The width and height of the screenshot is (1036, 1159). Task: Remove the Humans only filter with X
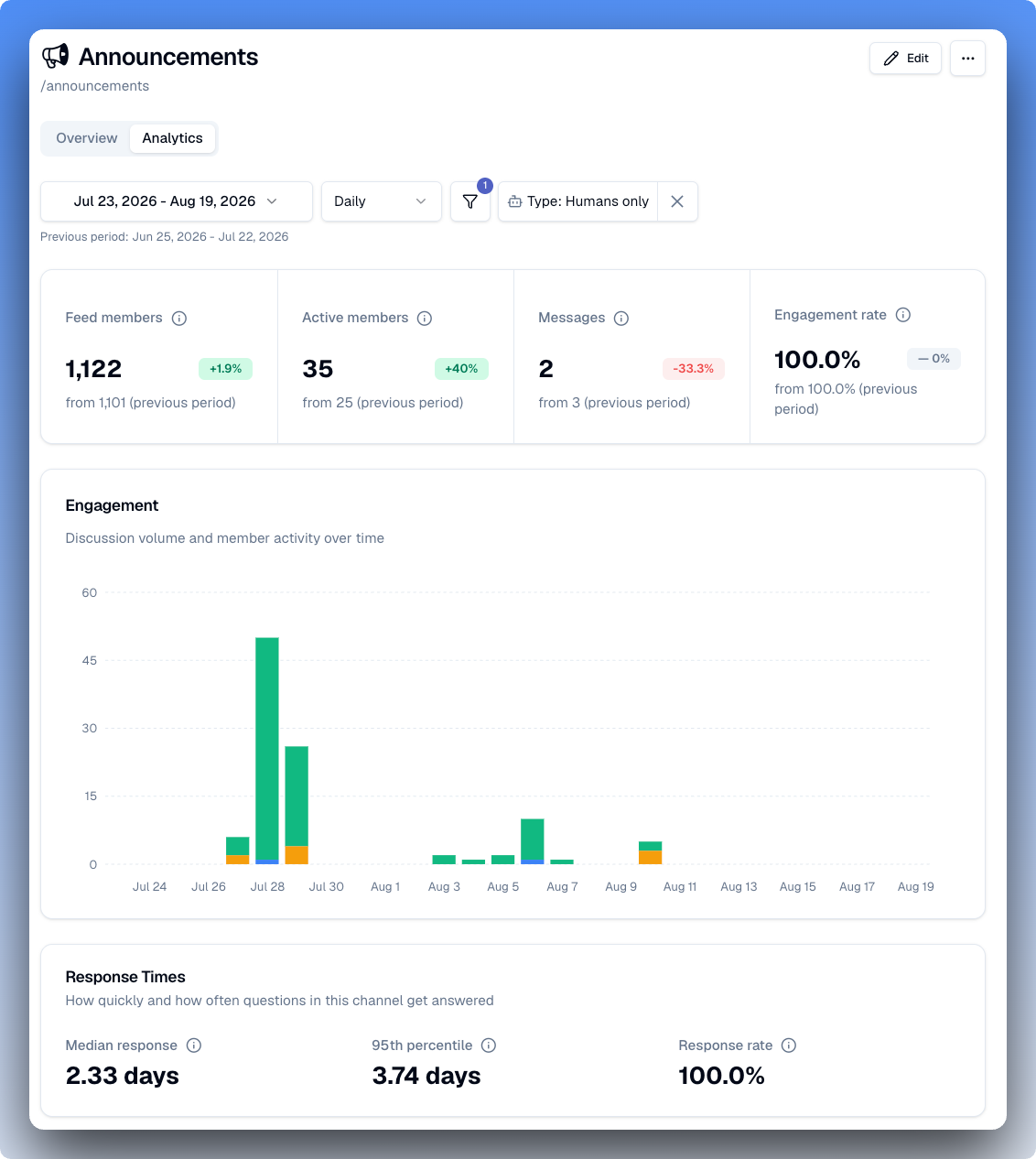point(677,201)
